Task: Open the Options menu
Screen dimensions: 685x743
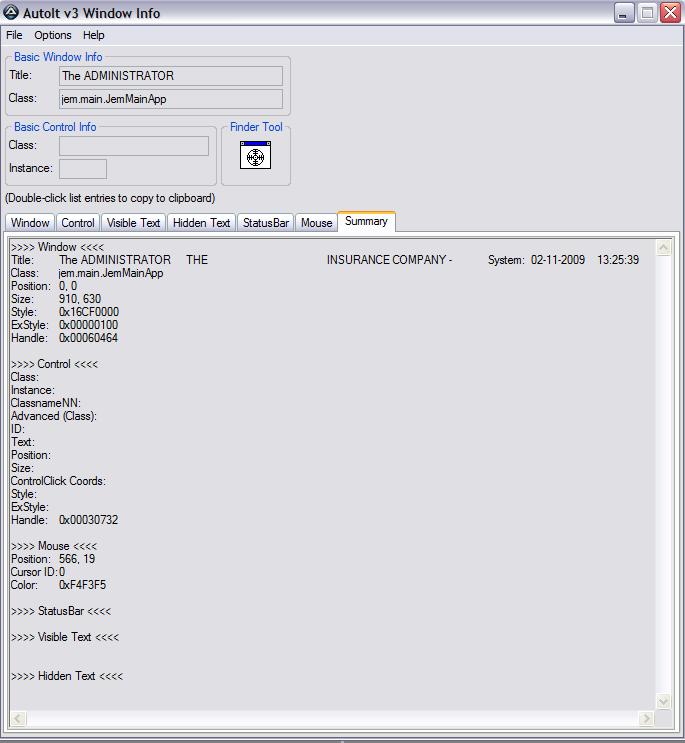Action: click(53, 35)
